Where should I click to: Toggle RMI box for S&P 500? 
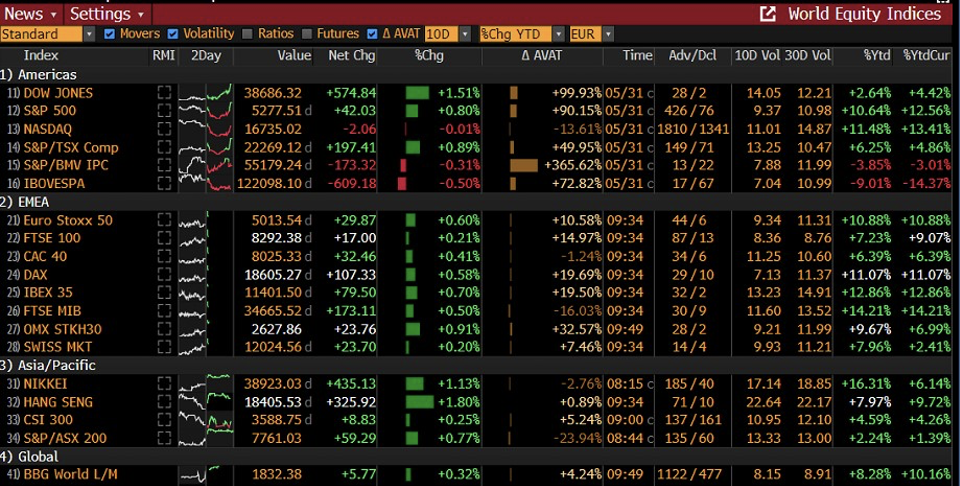(x=163, y=111)
